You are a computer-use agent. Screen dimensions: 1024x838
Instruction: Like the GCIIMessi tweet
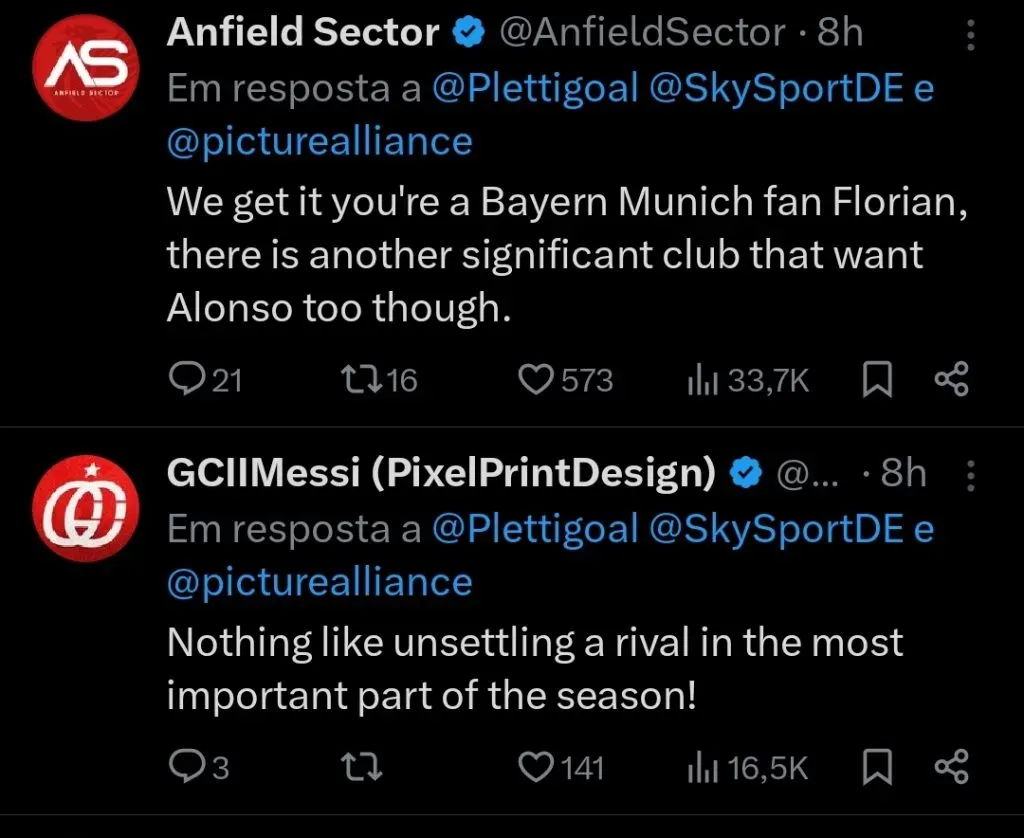(537, 767)
